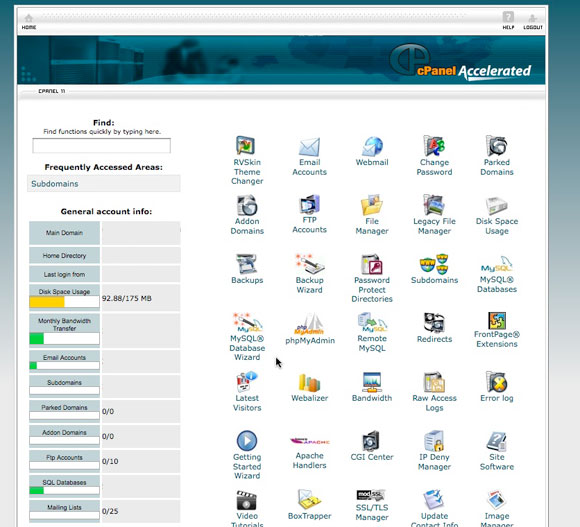580x527 pixels.
Task: Launch Webmail icon
Action: click(372, 146)
